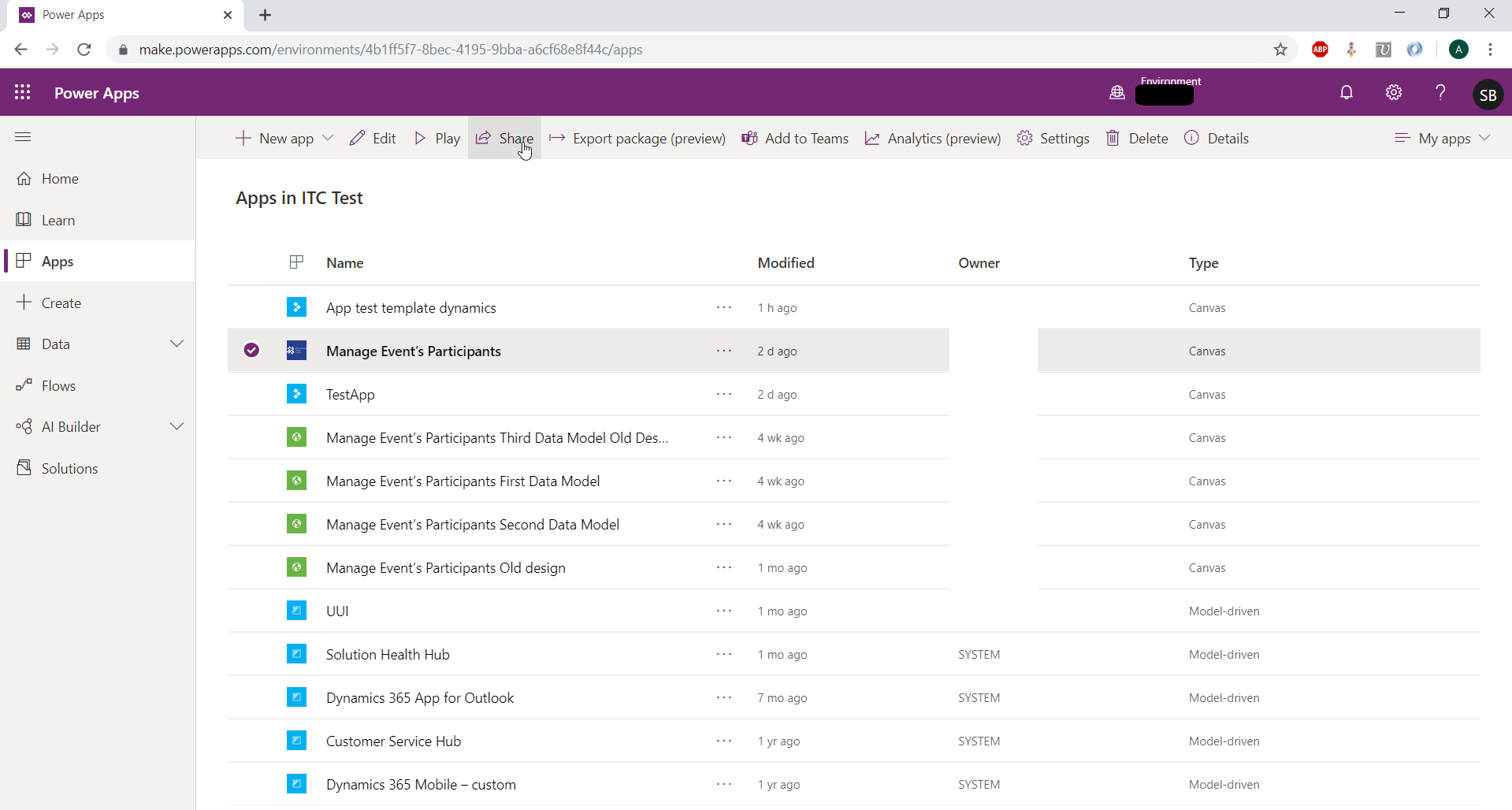This screenshot has width=1512, height=810.
Task: Click Add to Teams
Action: click(x=795, y=138)
